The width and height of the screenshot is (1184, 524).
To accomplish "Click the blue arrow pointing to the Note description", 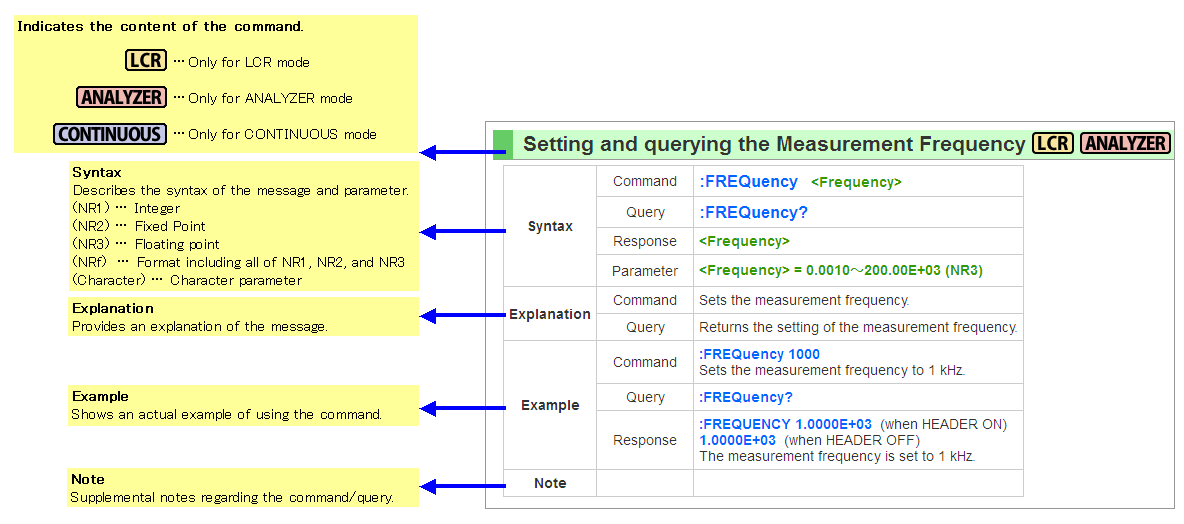I will [463, 486].
